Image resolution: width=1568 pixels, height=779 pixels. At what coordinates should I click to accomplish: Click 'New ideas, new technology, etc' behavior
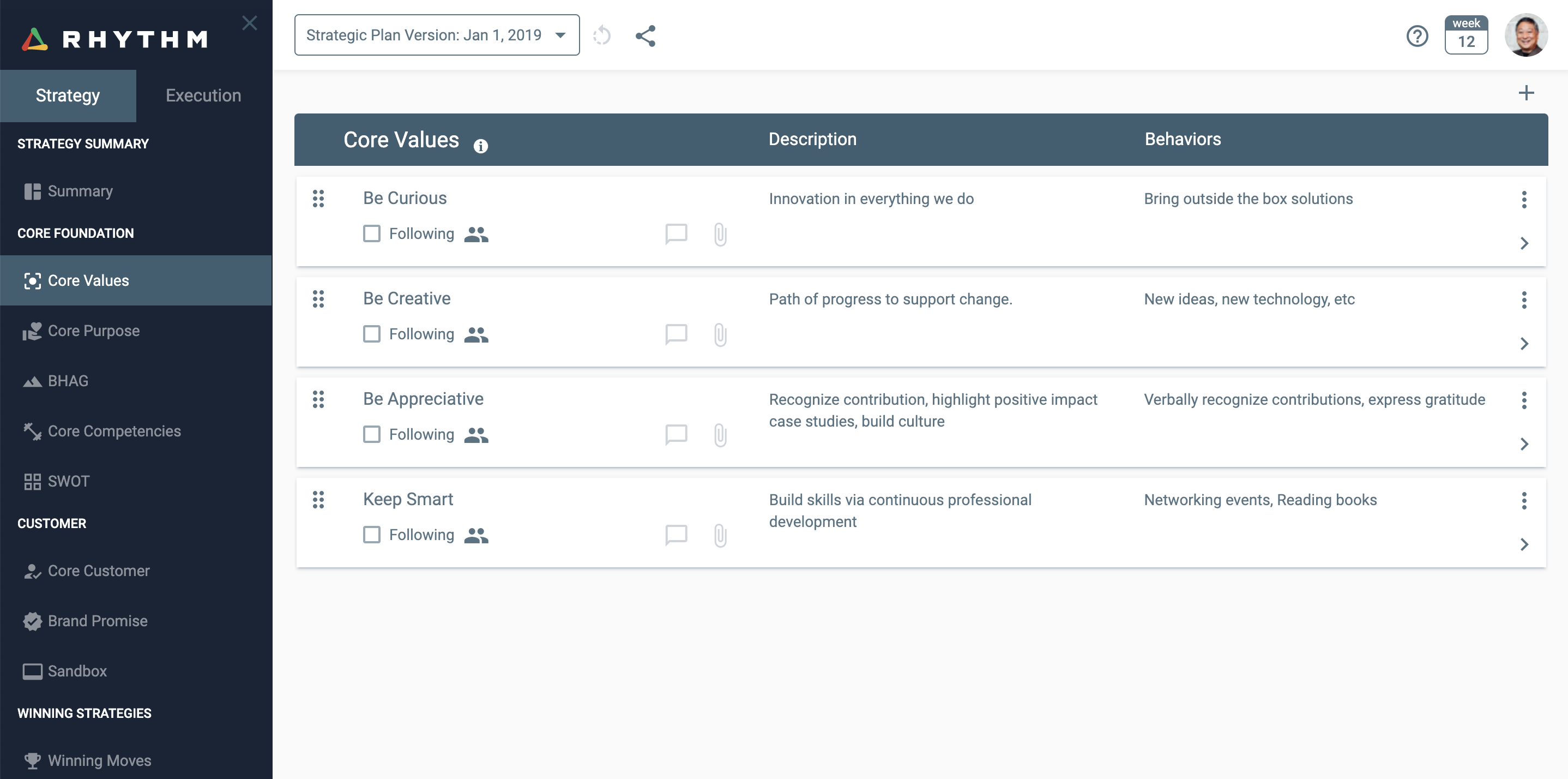pyautogui.click(x=1249, y=299)
